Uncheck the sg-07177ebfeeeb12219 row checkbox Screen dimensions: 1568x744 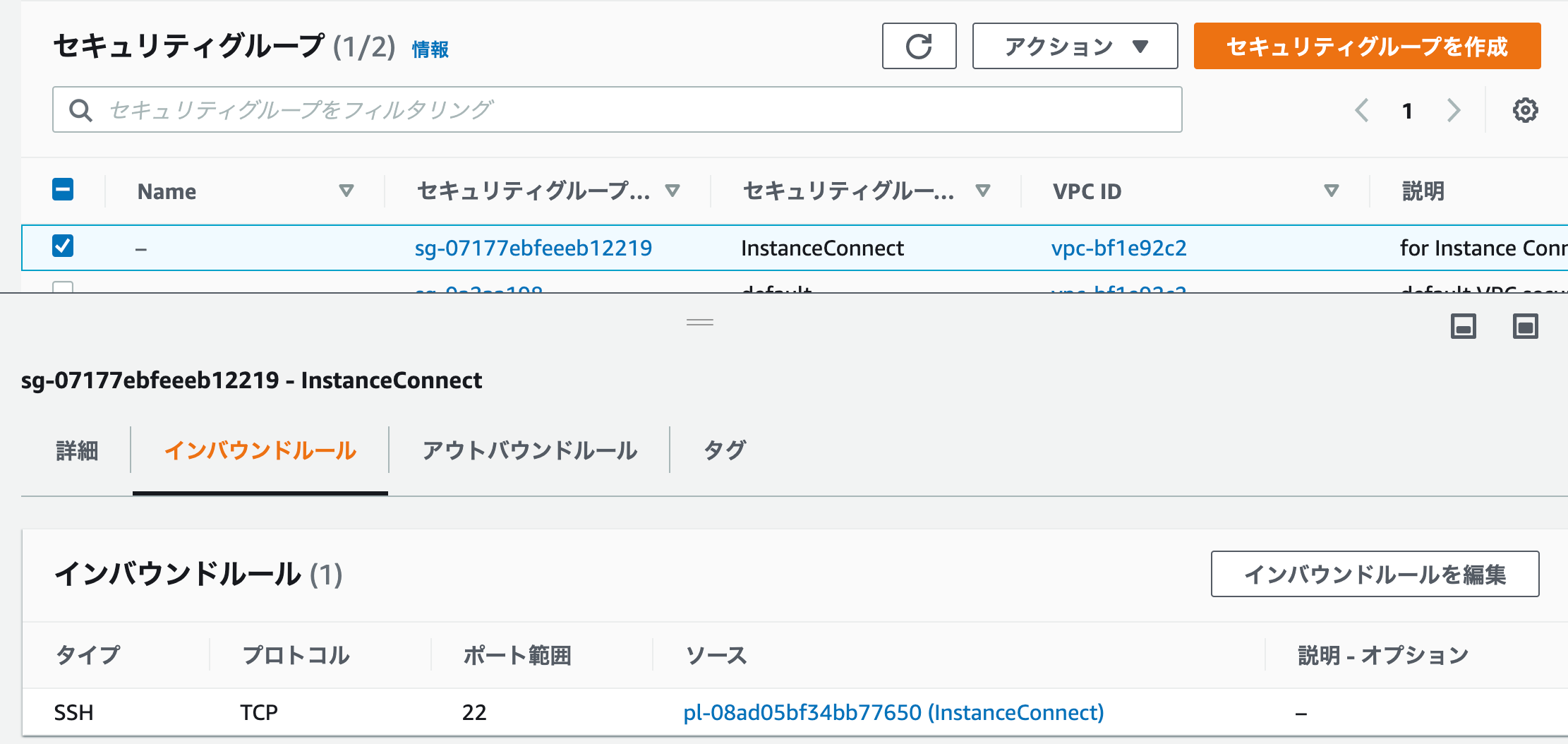point(63,246)
